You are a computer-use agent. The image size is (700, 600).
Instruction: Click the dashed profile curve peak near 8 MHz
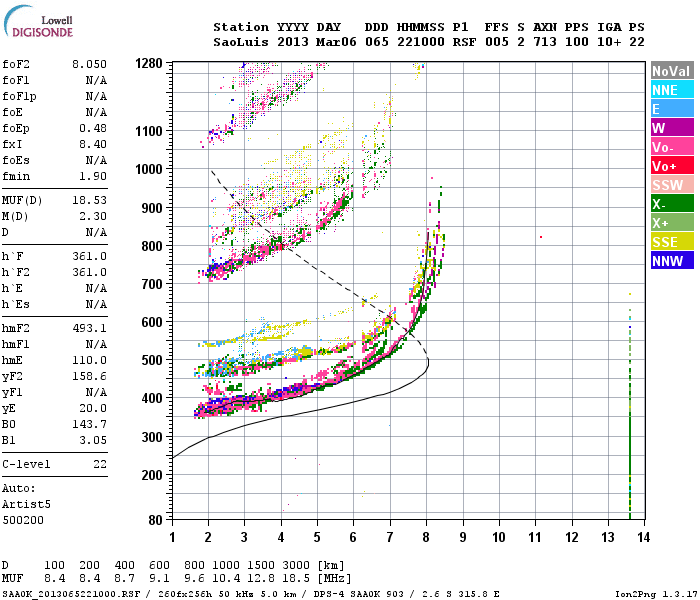click(427, 360)
